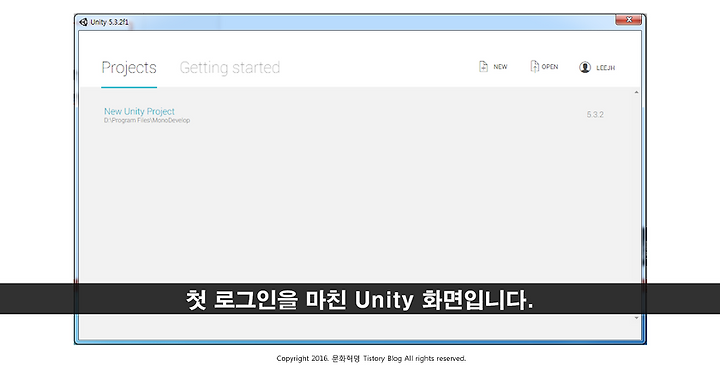Image resolution: width=720 pixels, height=365 pixels.
Task: Click the NEW button label
Action: pos(500,67)
